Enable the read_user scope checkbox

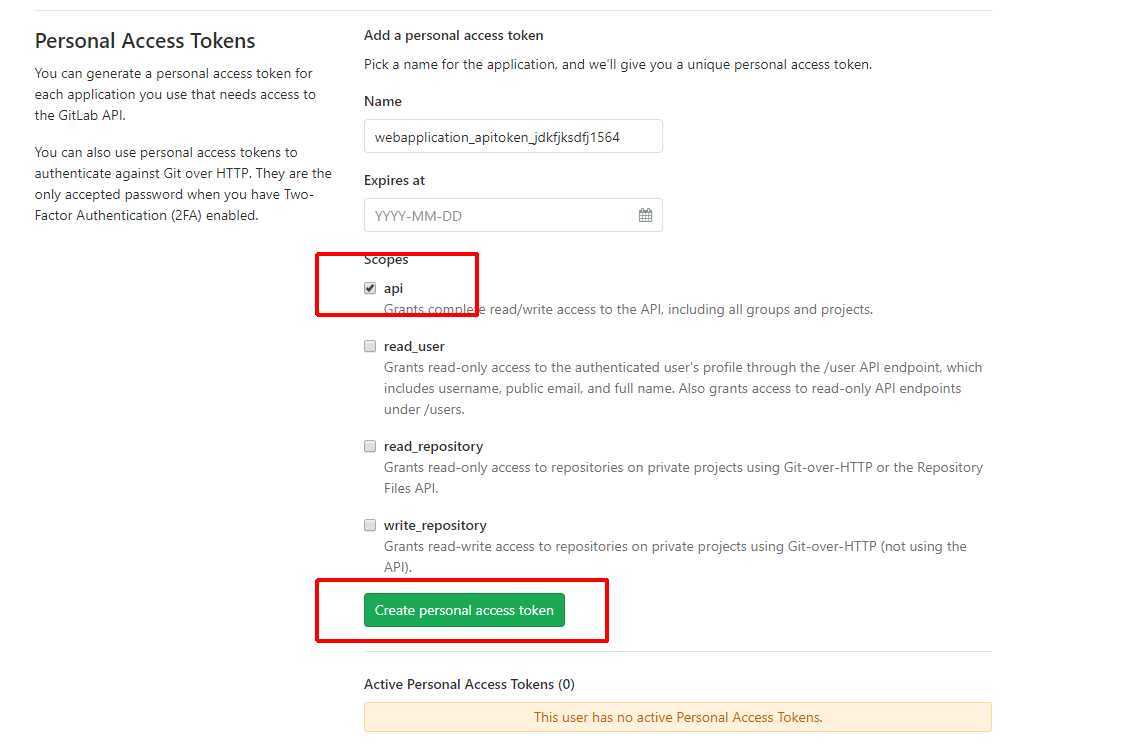pos(370,346)
